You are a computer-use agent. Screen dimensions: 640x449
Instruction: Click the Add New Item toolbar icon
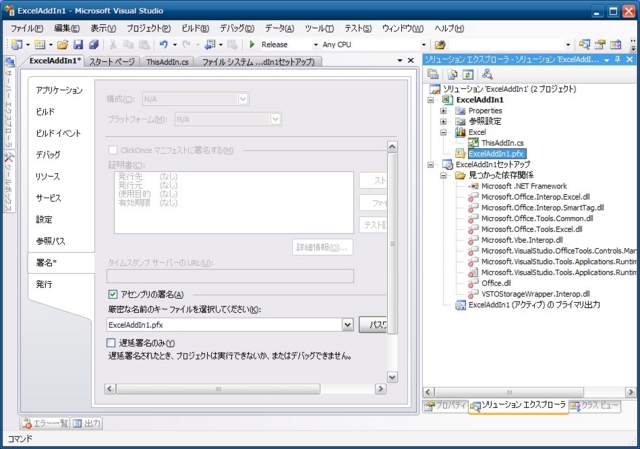[40, 44]
